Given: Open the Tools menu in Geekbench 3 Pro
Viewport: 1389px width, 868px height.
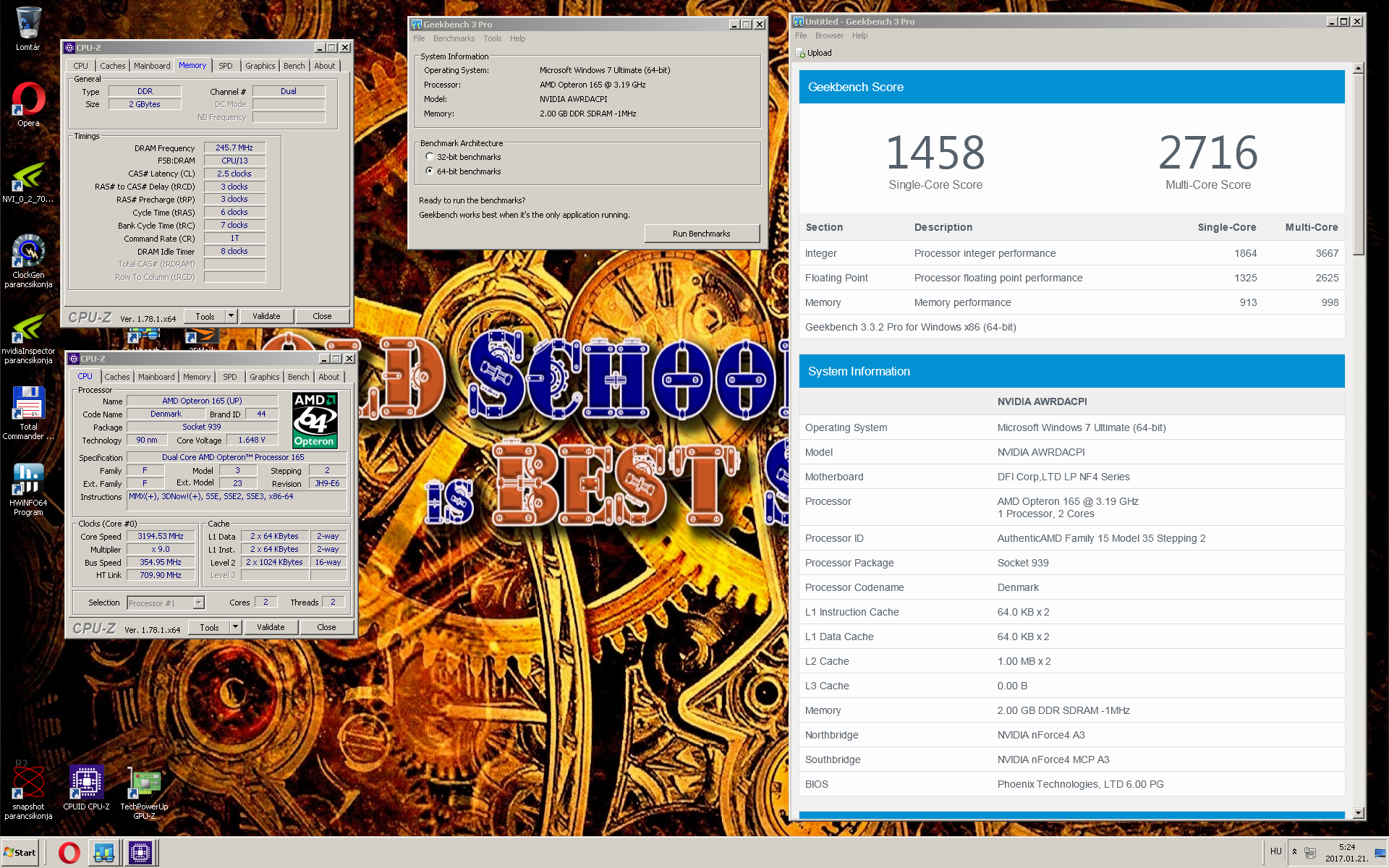Looking at the screenshot, I should (x=493, y=39).
